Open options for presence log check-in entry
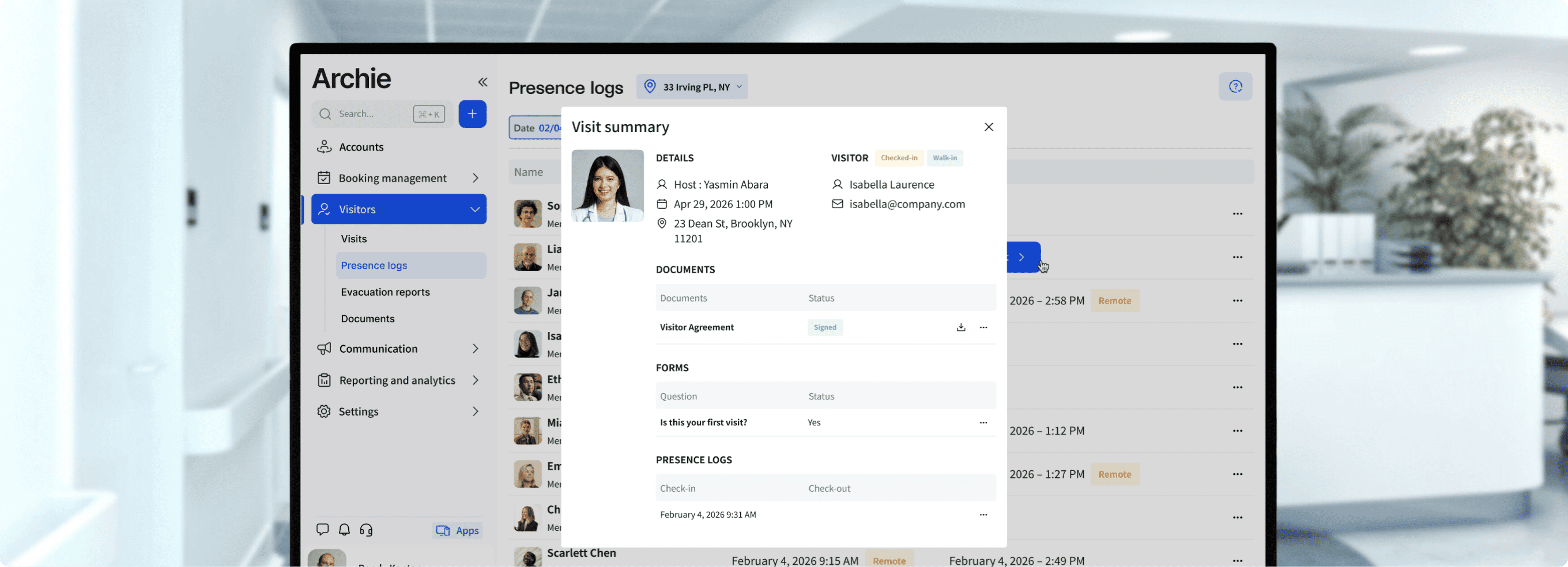 983,515
